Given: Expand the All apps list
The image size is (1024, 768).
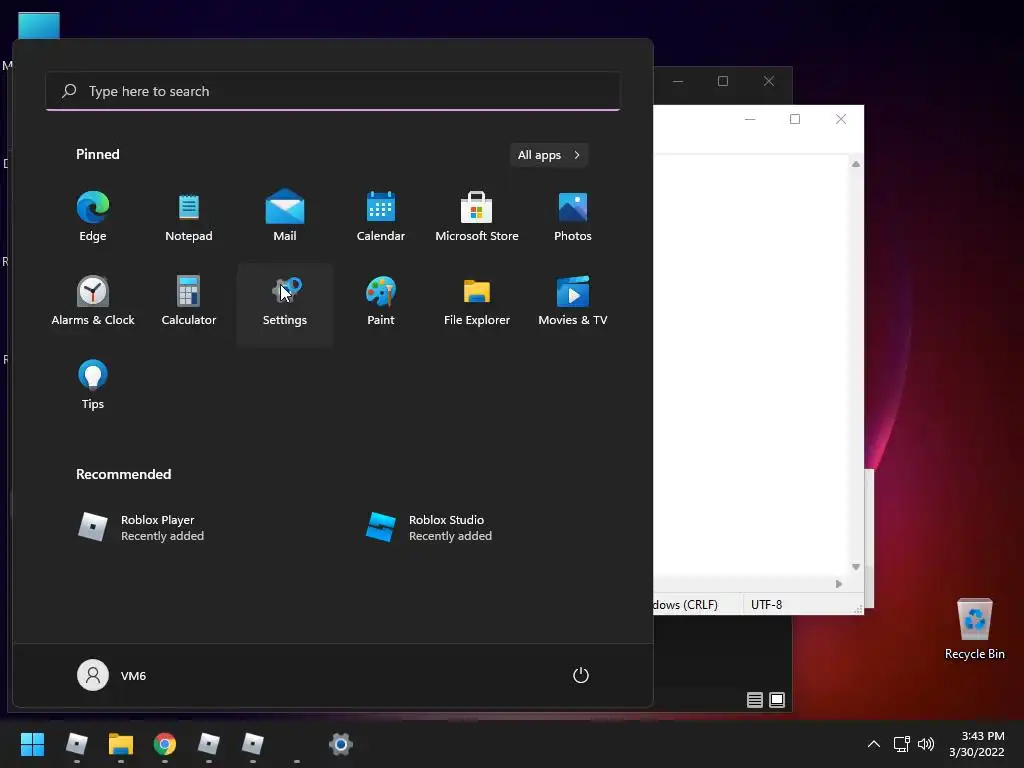Looking at the screenshot, I should 549,155.
